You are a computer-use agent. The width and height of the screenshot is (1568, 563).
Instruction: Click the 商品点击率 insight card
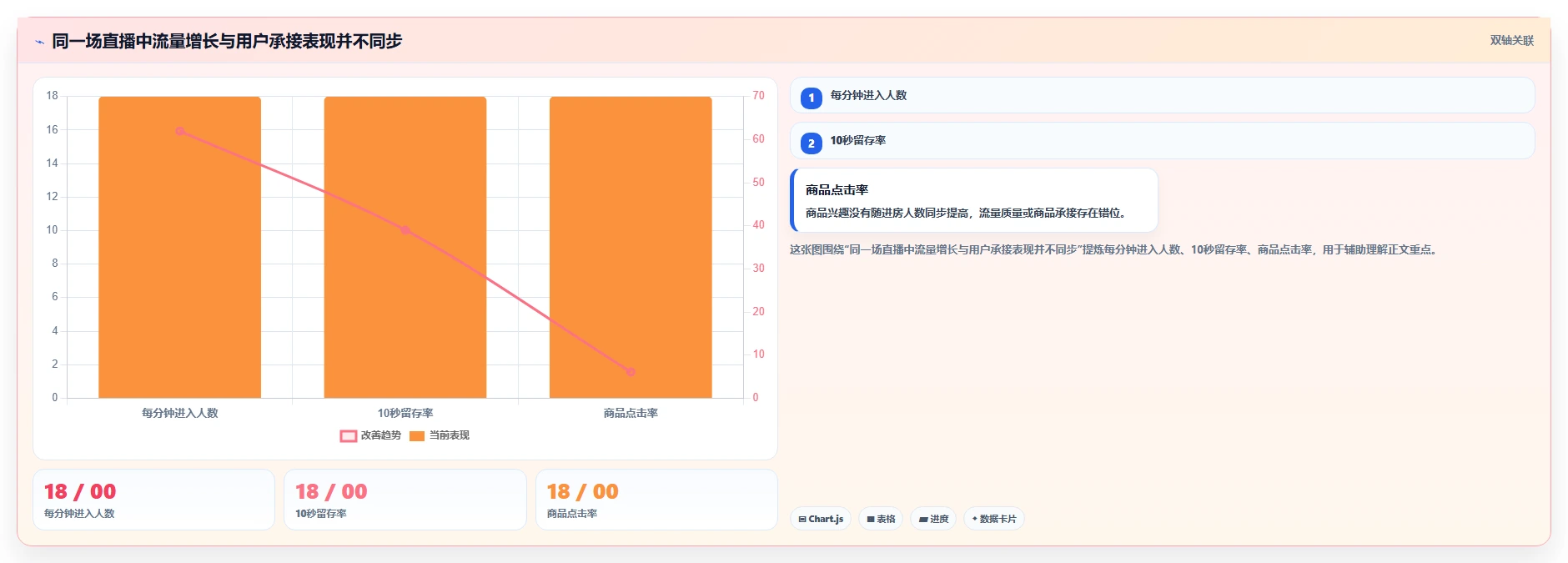pyautogui.click(x=973, y=200)
